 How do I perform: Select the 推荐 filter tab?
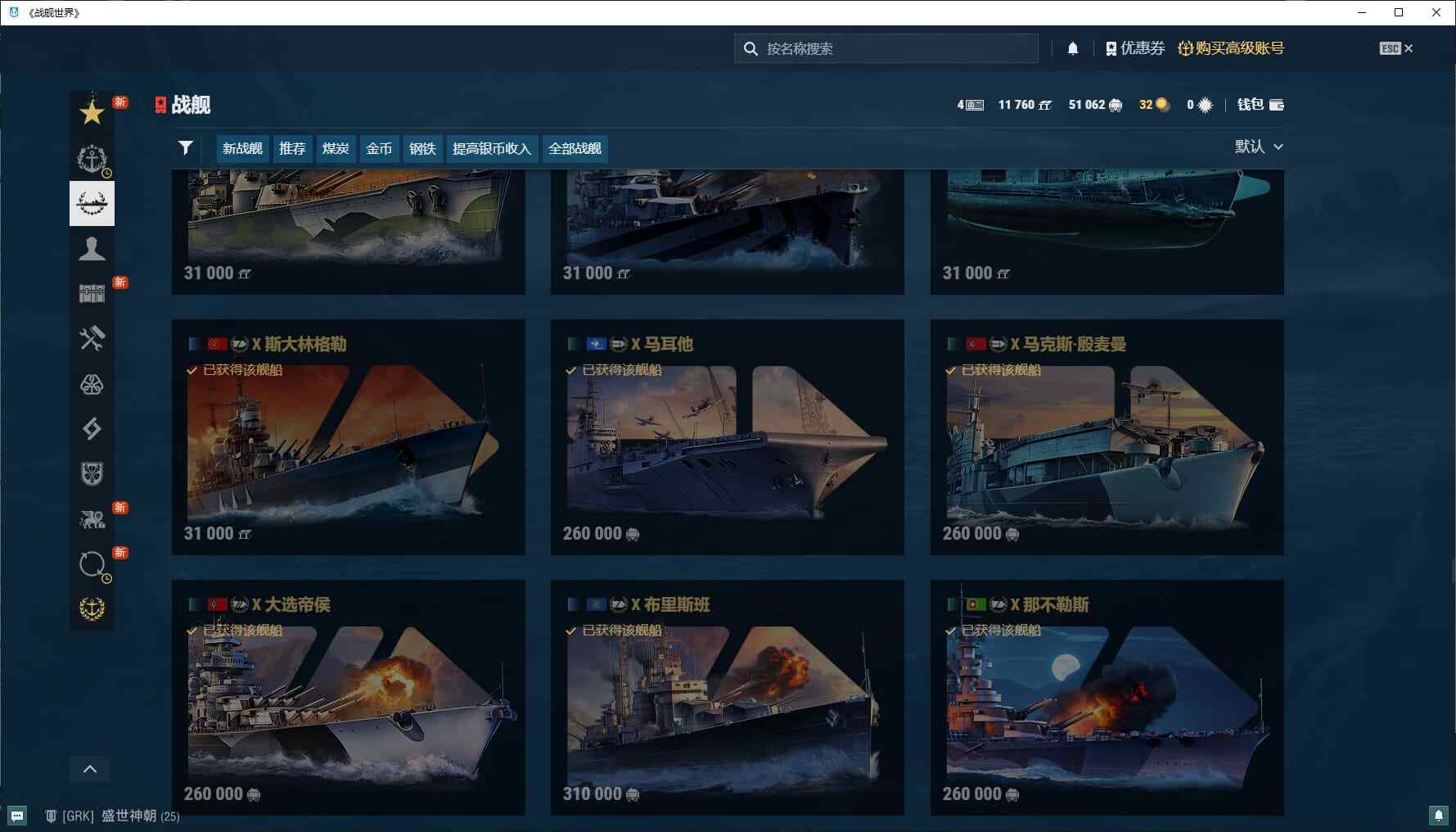[x=292, y=148]
